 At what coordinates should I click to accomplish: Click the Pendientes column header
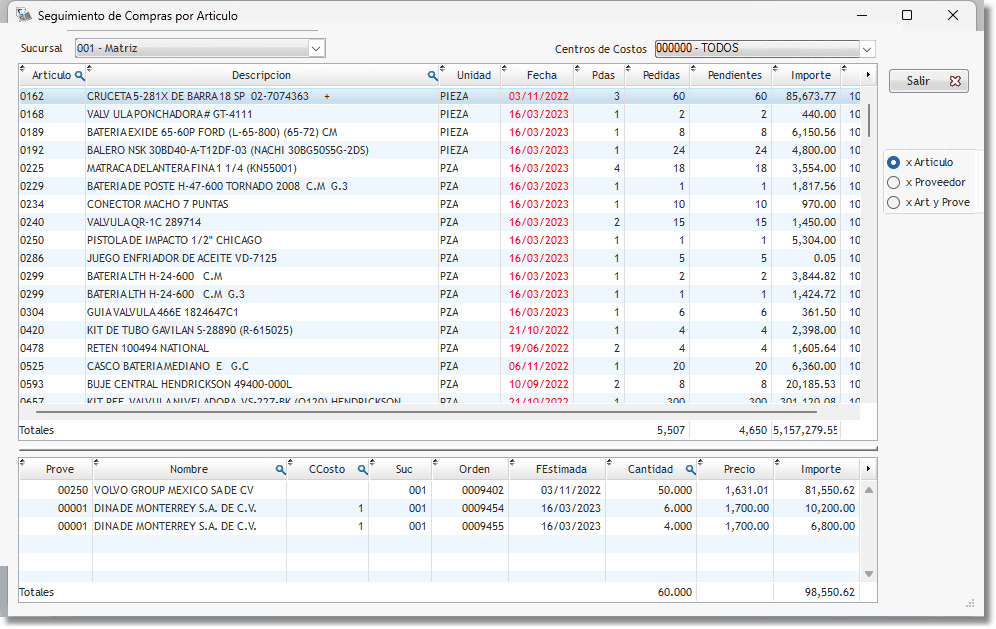tap(734, 75)
